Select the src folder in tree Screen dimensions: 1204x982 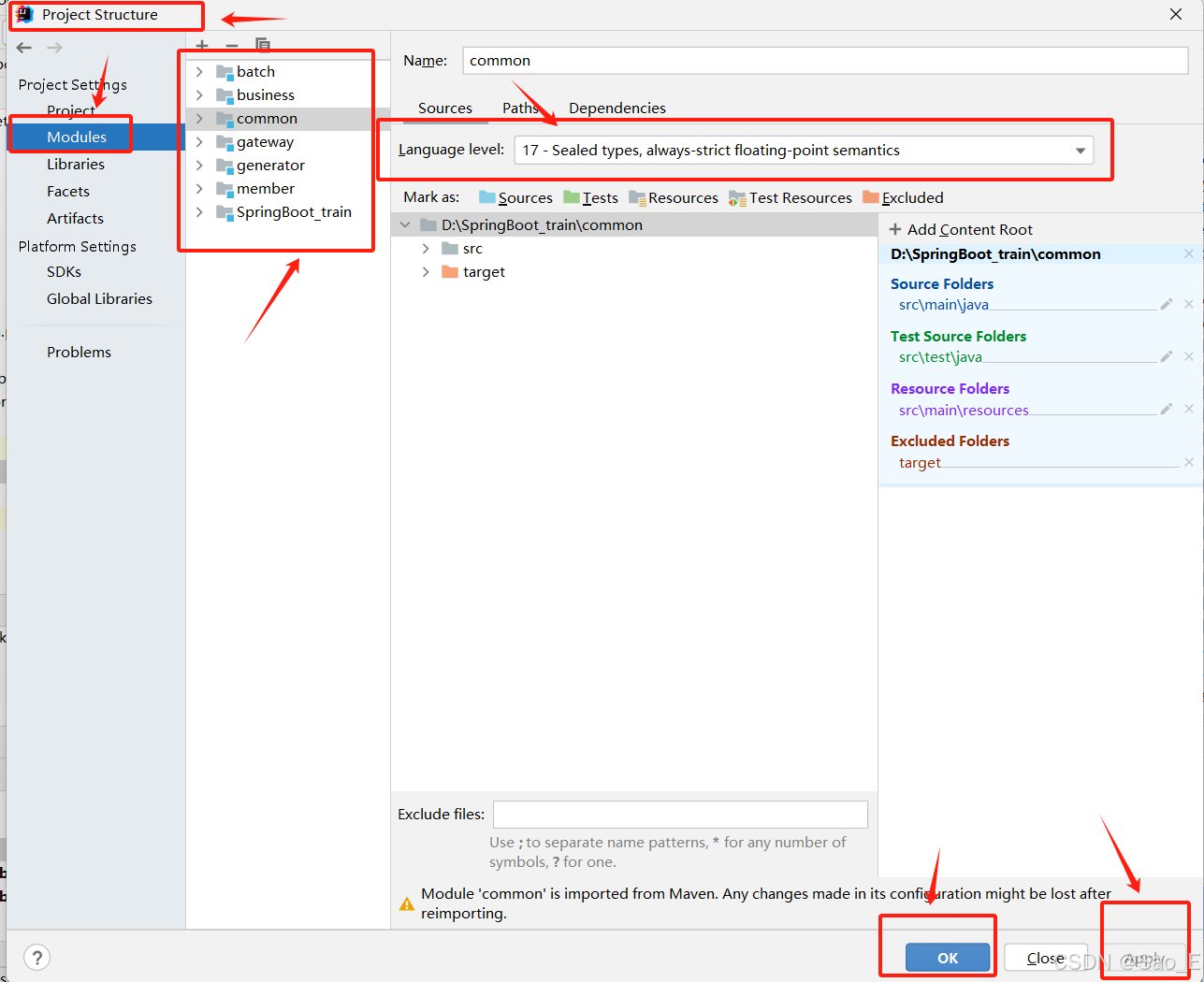click(472, 248)
